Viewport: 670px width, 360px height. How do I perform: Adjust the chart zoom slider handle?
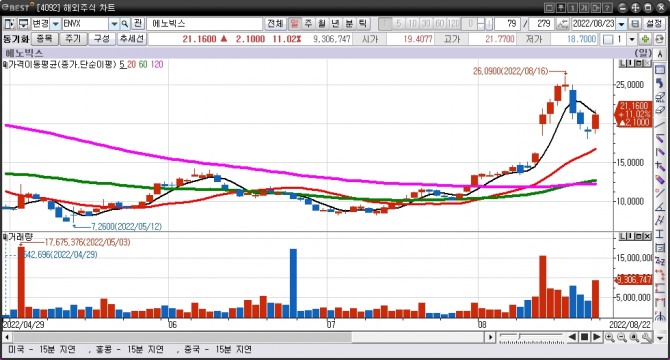519,337
